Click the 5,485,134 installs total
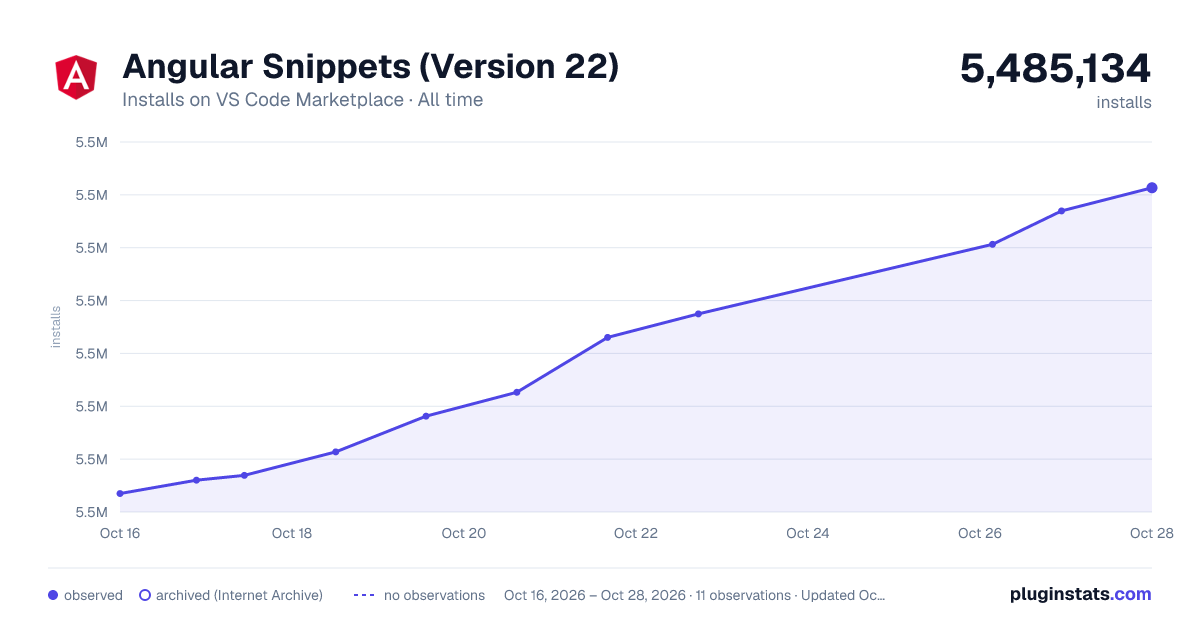 1055,68
